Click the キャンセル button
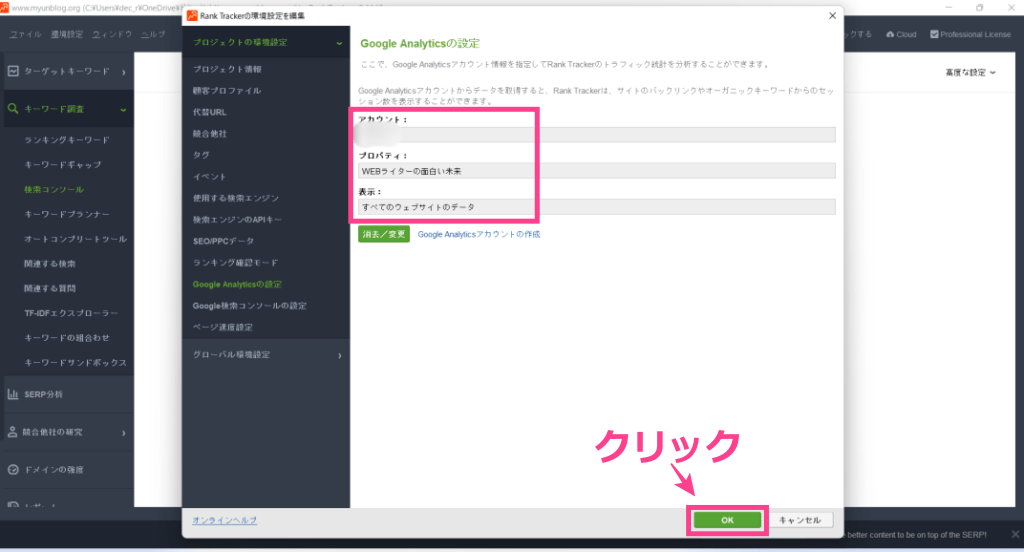 800,520
